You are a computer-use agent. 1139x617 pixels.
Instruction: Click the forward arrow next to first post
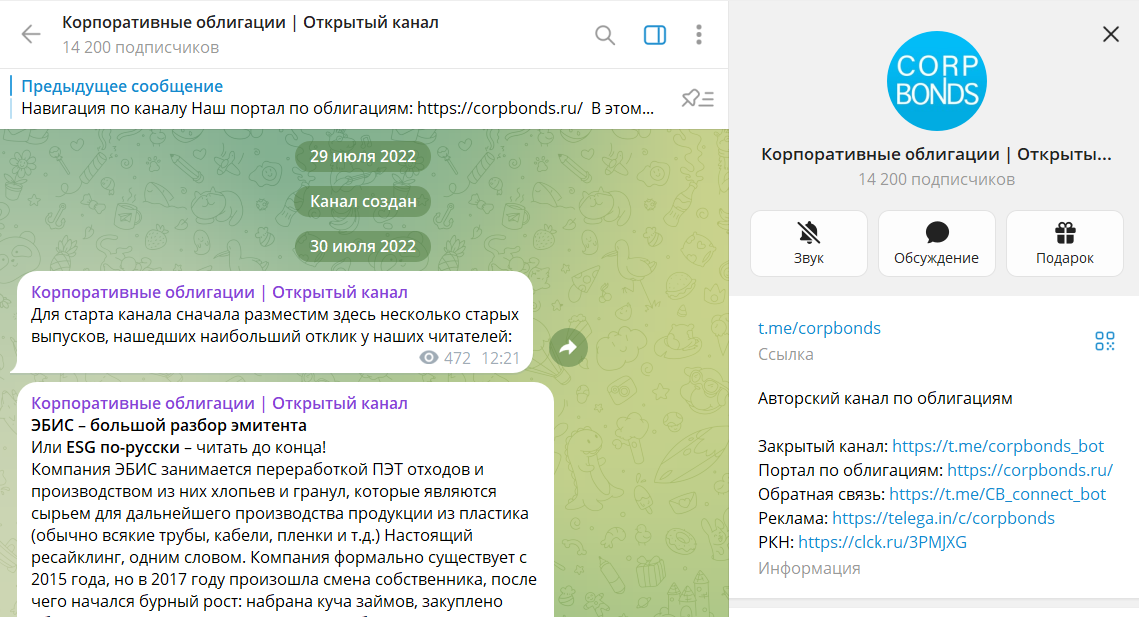[568, 347]
